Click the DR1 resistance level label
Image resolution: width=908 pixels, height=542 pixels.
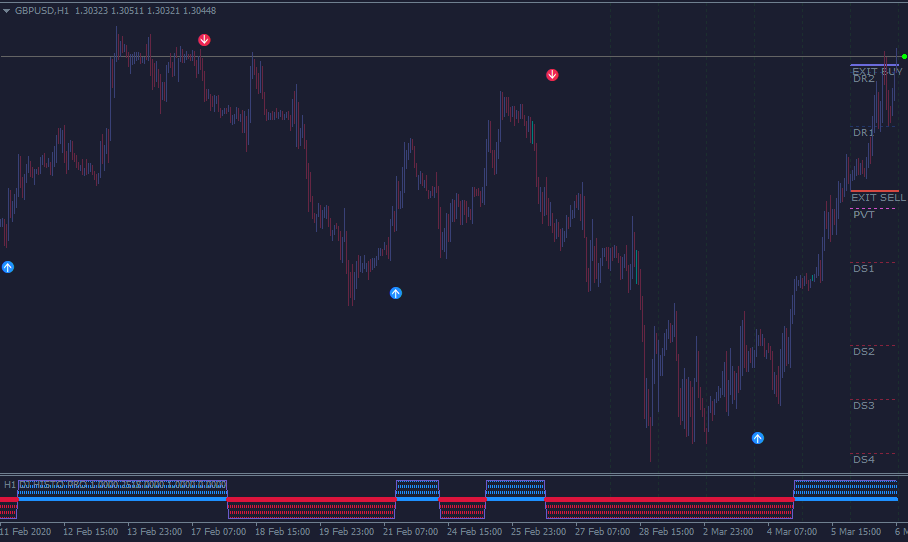coord(863,133)
